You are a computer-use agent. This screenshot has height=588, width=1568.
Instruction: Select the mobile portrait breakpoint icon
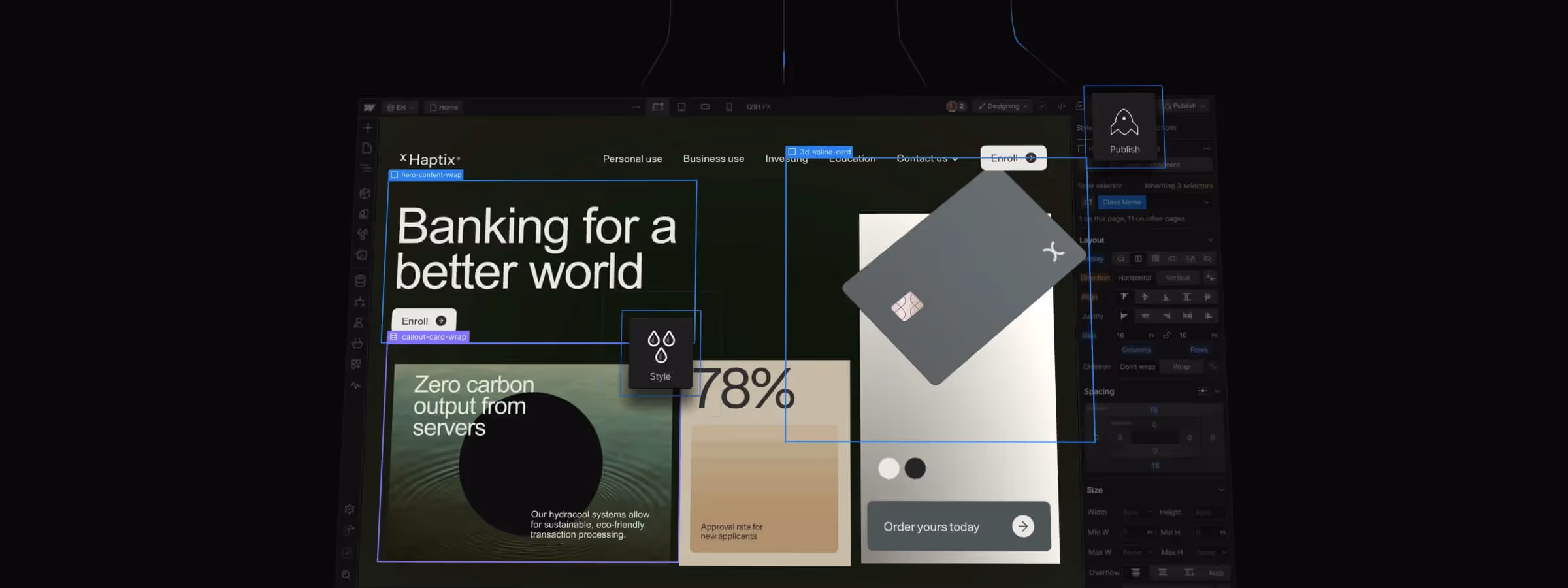(x=729, y=106)
